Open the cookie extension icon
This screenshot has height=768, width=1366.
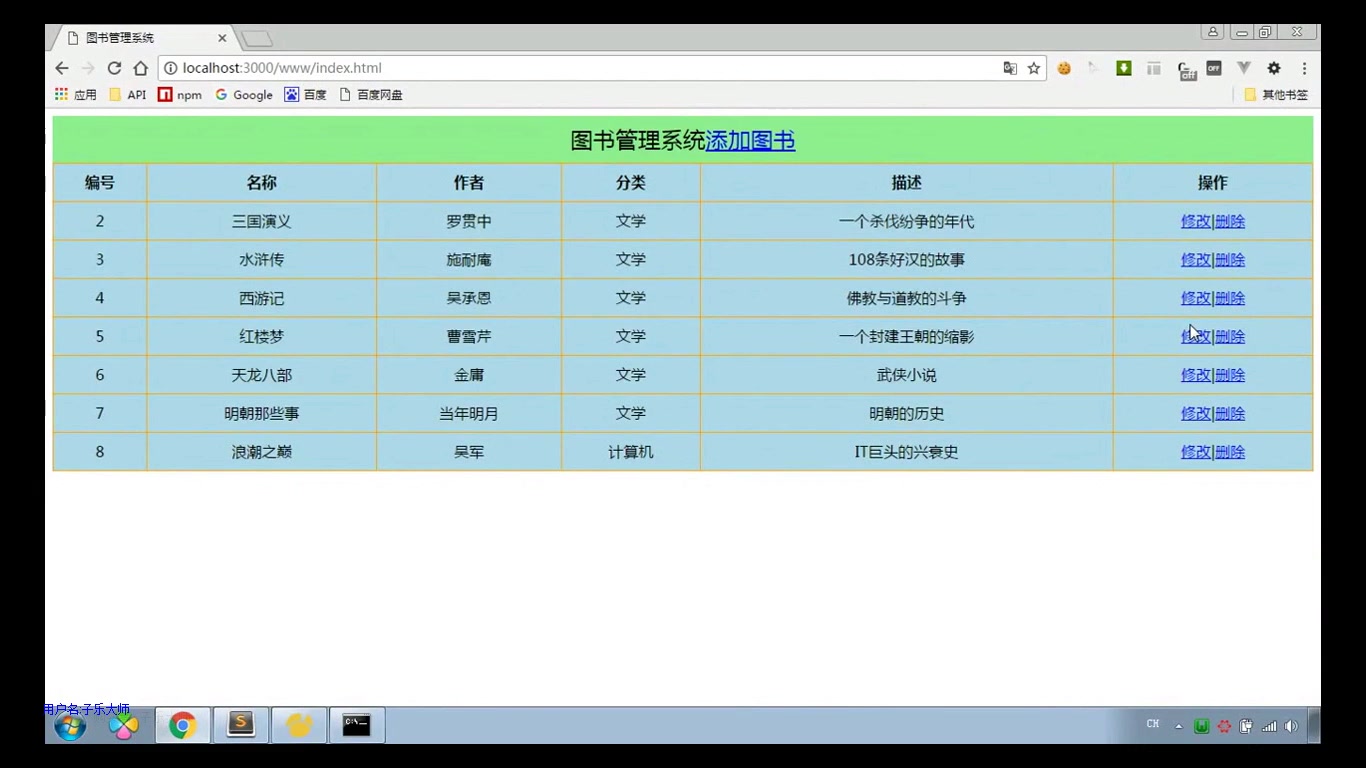(1064, 68)
